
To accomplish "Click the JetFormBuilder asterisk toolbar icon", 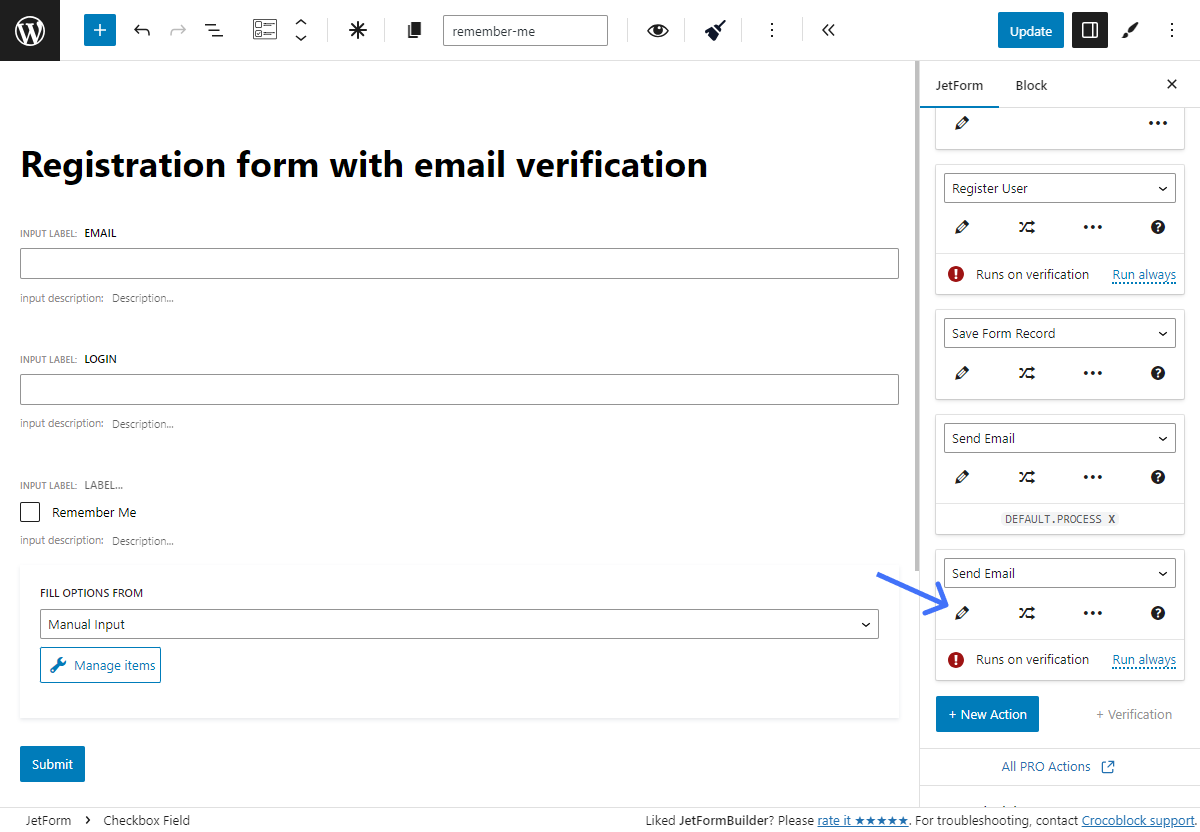I will [x=357, y=30].
